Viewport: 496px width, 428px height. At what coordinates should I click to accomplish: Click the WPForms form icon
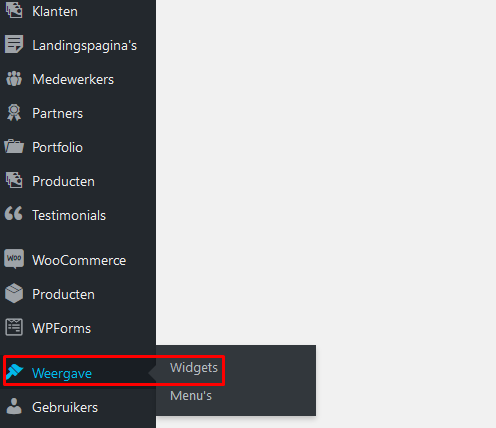coord(14,327)
